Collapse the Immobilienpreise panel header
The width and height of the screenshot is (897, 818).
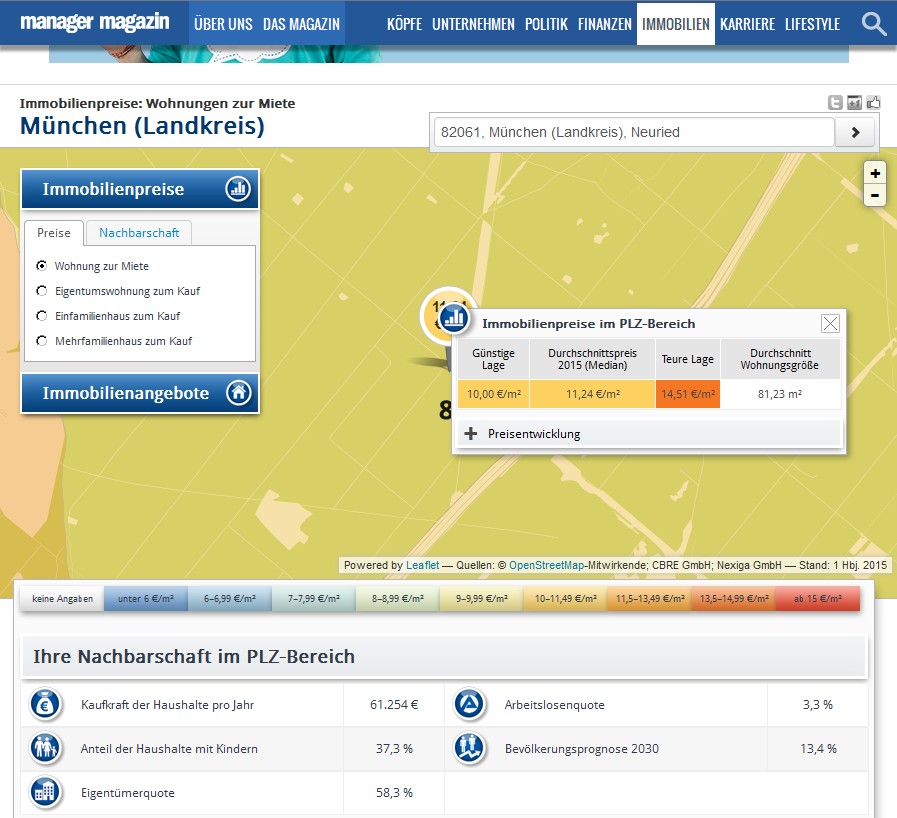tap(140, 189)
